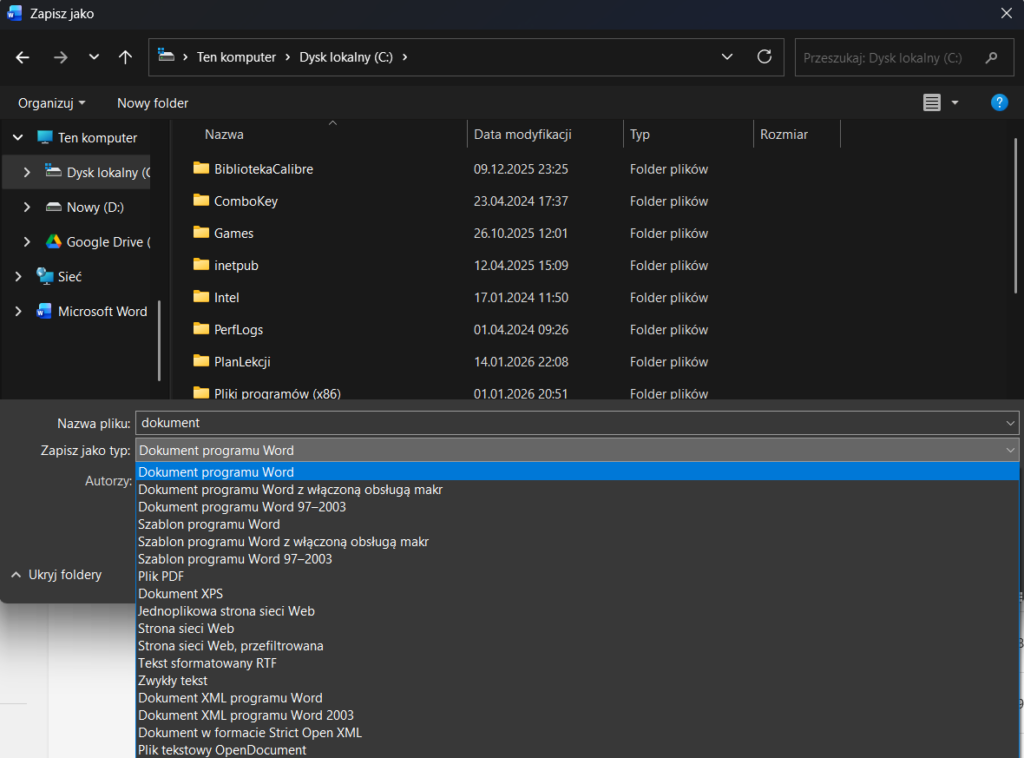Image resolution: width=1024 pixels, height=758 pixels.
Task: Go up one folder level
Action: coord(125,57)
